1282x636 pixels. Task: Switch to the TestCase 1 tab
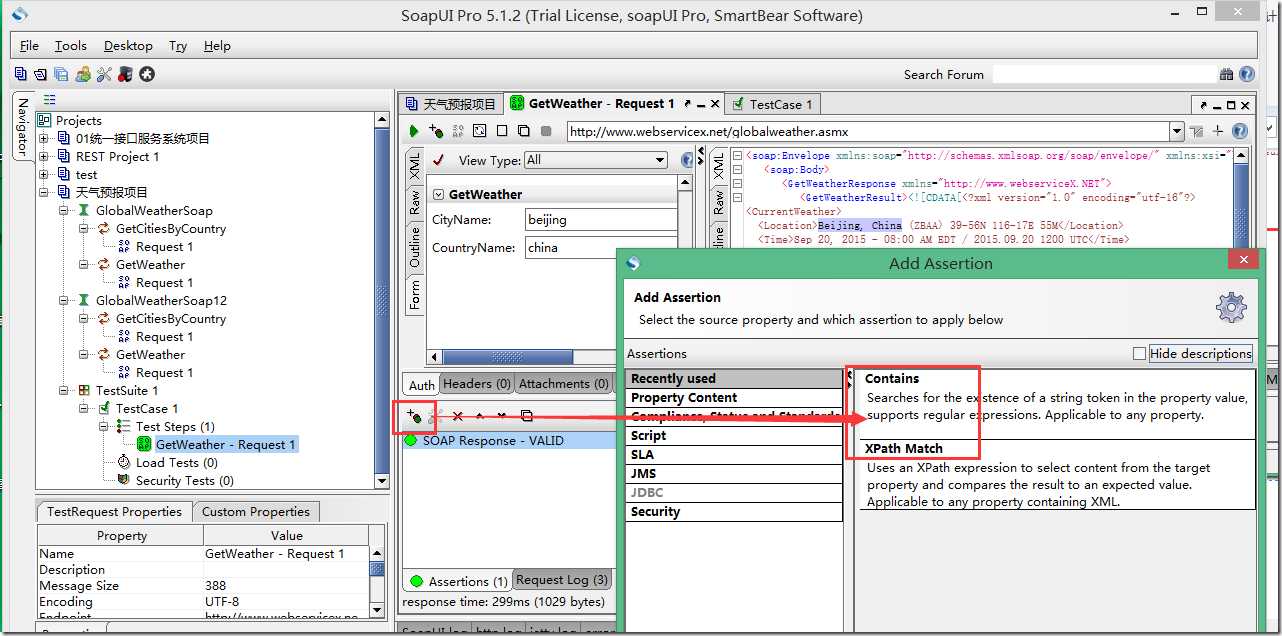click(x=772, y=103)
